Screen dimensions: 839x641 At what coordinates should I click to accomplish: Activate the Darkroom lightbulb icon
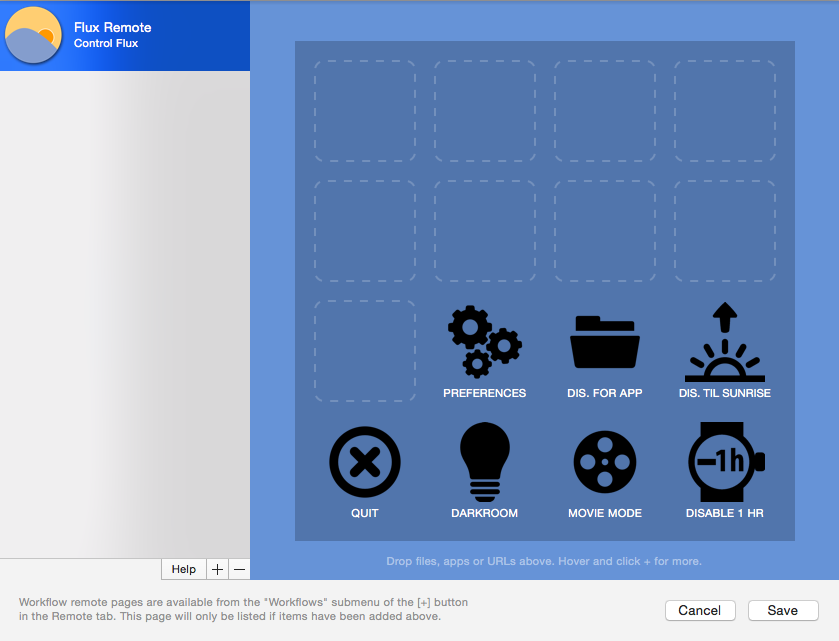[485, 461]
